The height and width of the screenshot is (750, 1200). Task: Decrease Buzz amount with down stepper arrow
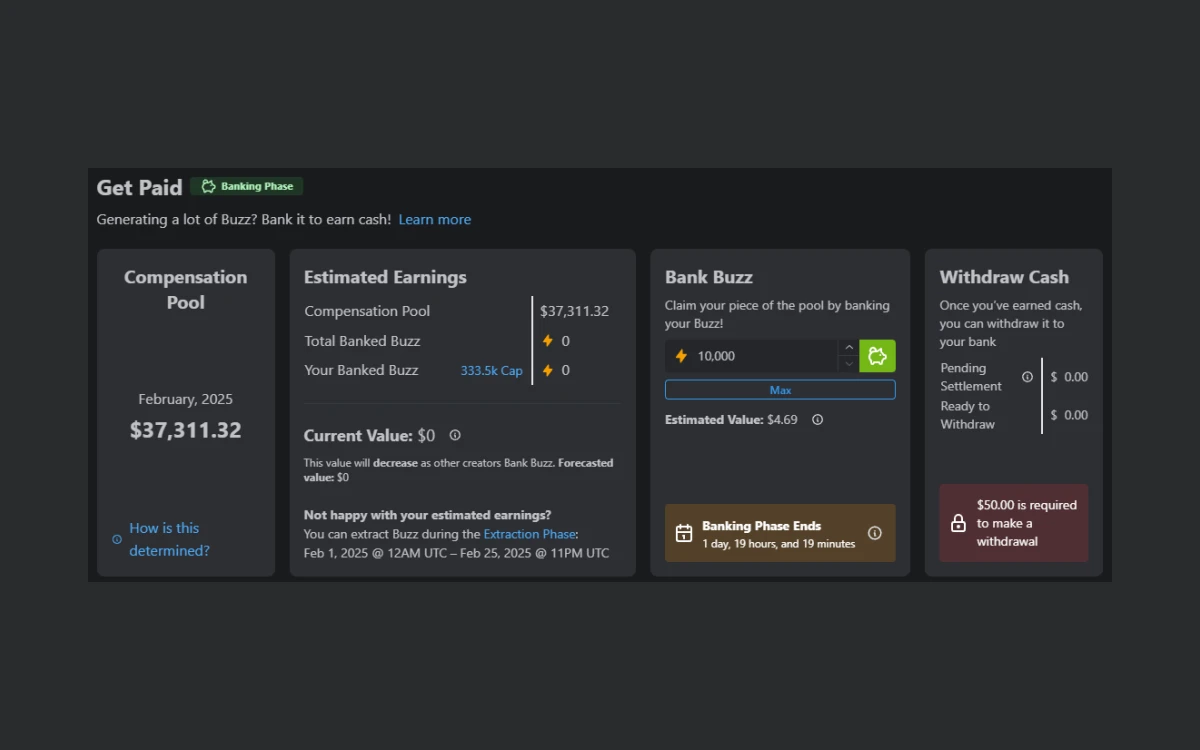tap(849, 364)
